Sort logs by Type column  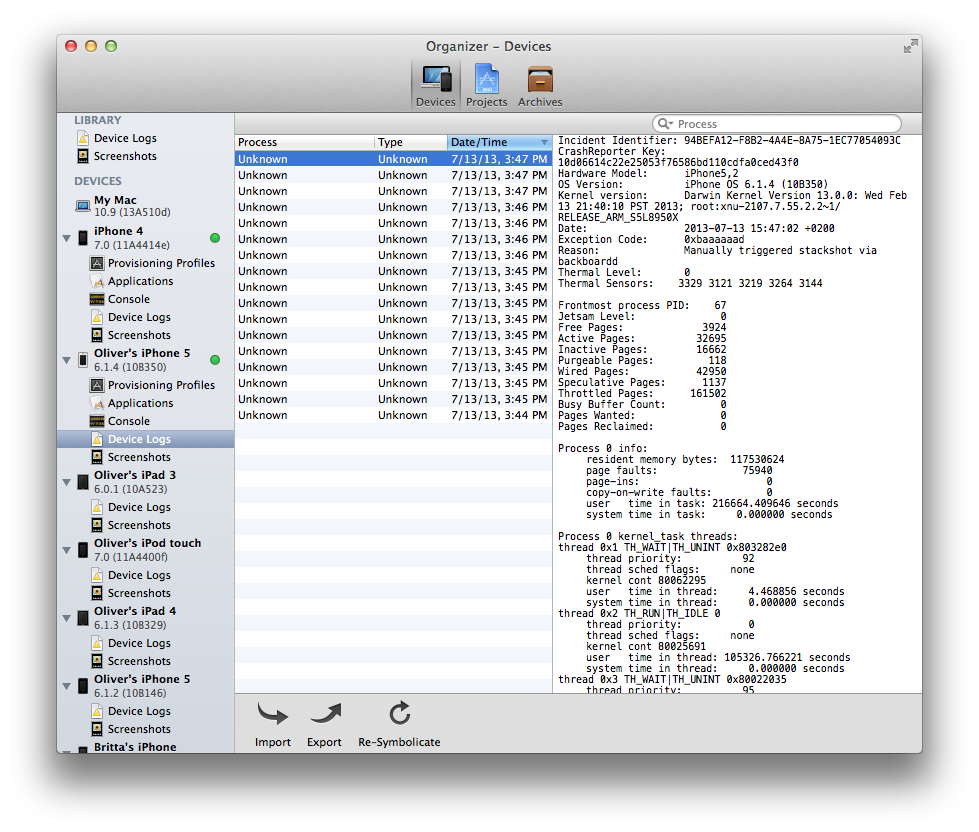click(411, 142)
